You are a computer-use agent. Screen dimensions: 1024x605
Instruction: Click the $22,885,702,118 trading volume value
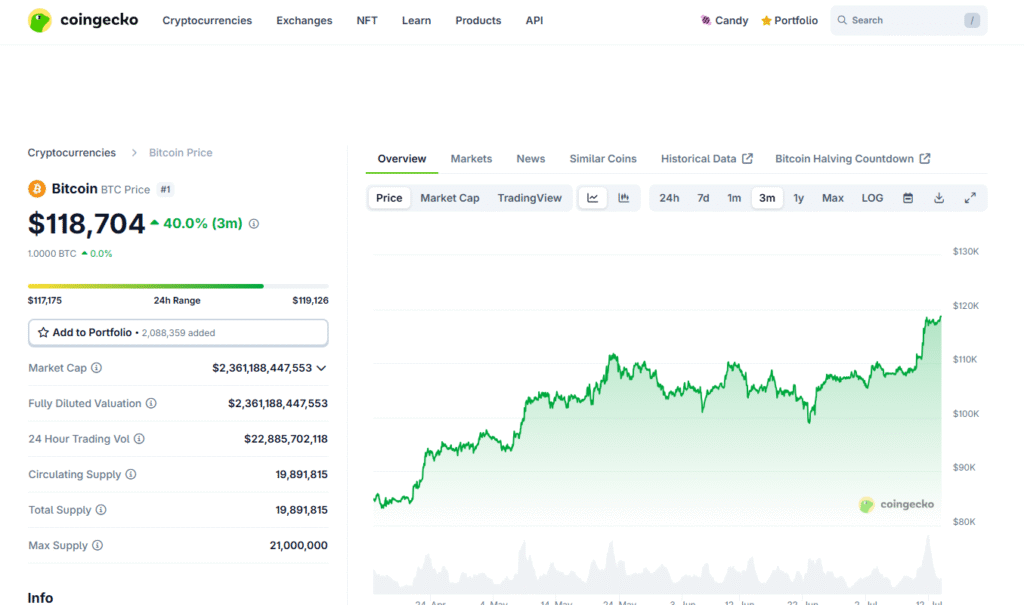tap(286, 439)
